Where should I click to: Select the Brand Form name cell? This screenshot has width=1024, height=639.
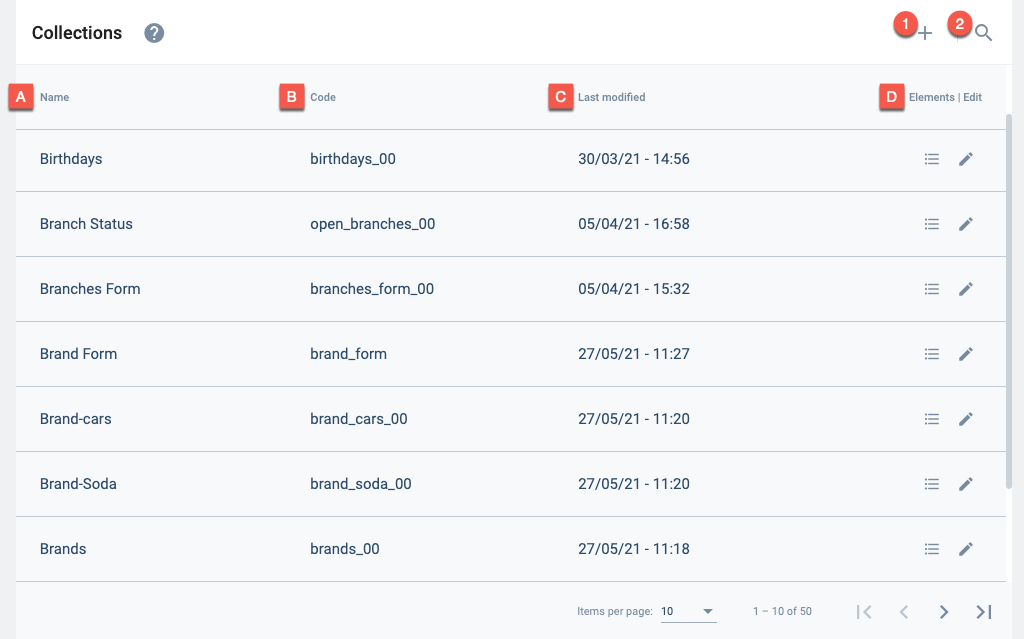coord(78,354)
